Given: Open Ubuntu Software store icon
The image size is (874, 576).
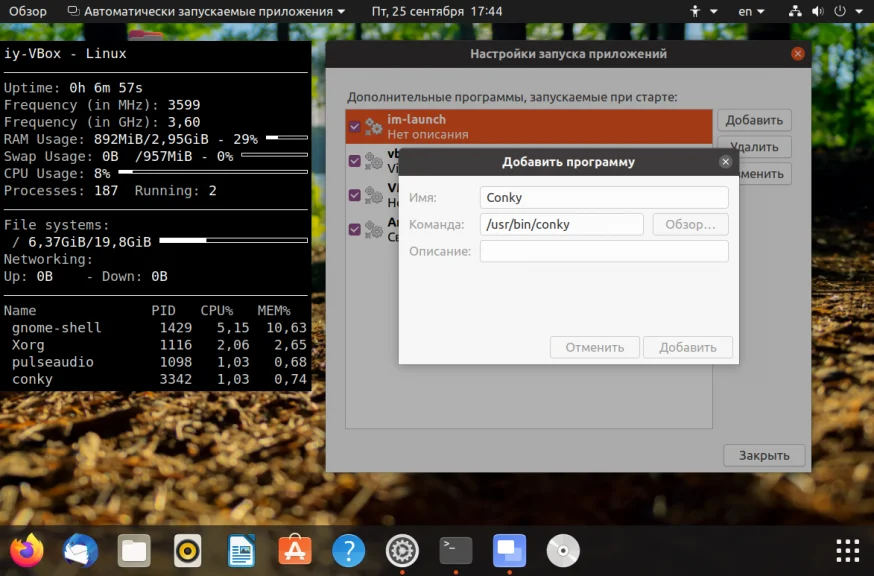Looking at the screenshot, I should 294,550.
